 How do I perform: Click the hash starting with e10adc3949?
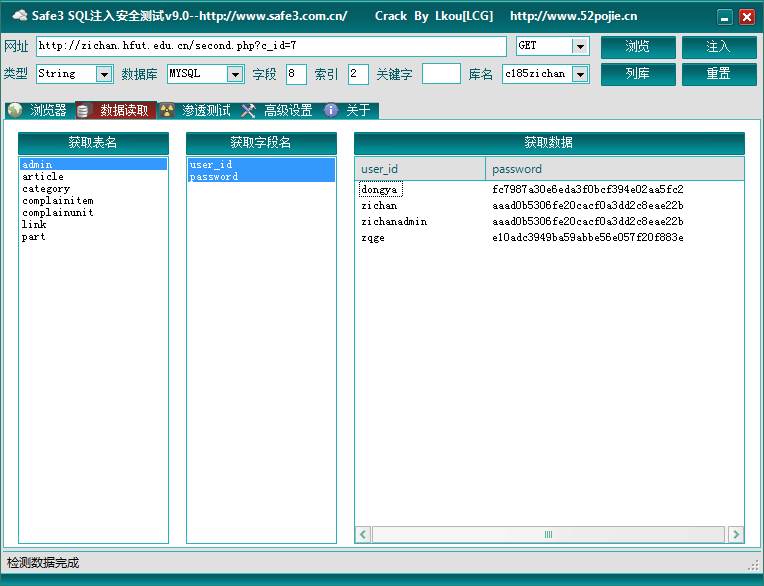pyautogui.click(x=588, y=237)
